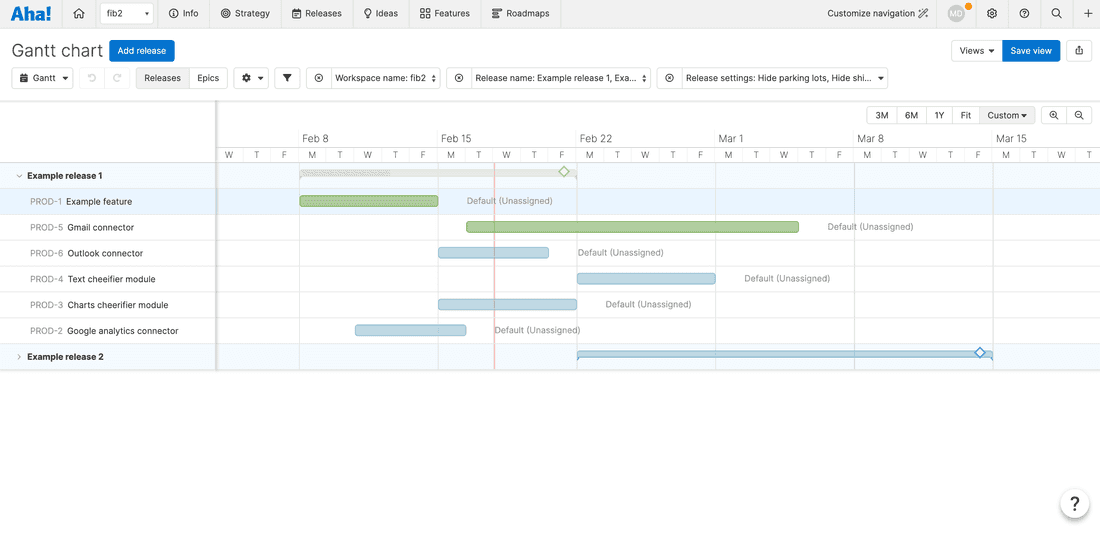Click the redo arrow icon
The height and width of the screenshot is (540, 1100).
tap(117, 79)
